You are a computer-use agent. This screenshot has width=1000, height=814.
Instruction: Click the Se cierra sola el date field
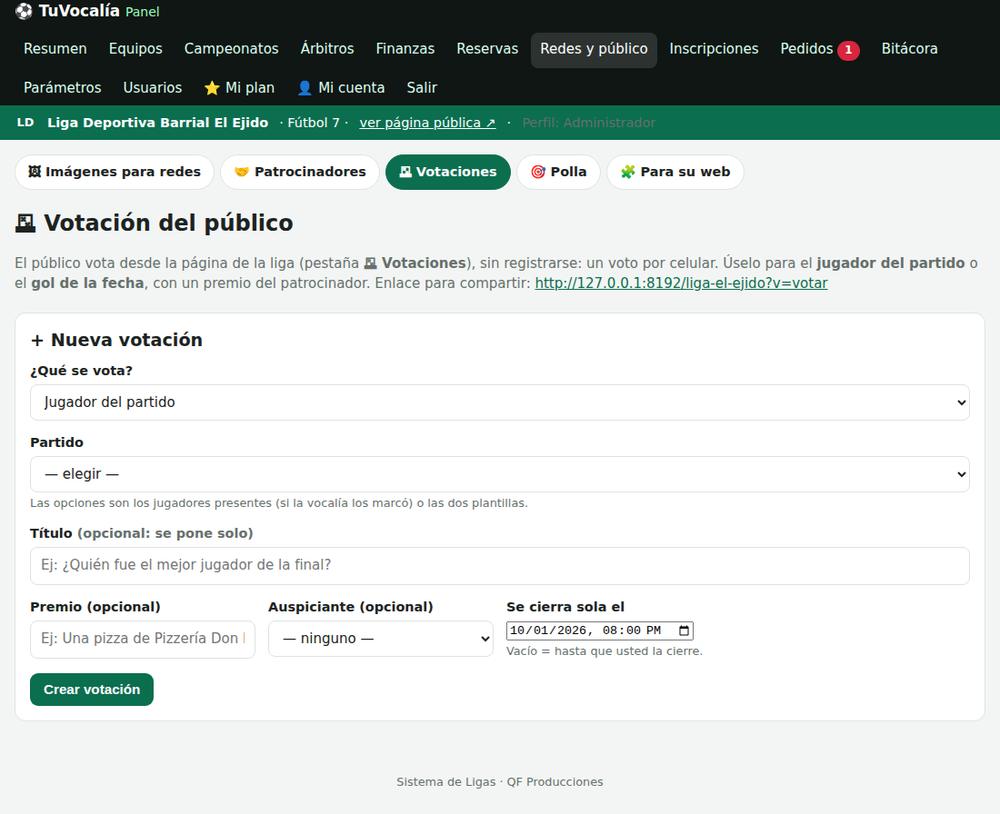pyautogui.click(x=599, y=631)
